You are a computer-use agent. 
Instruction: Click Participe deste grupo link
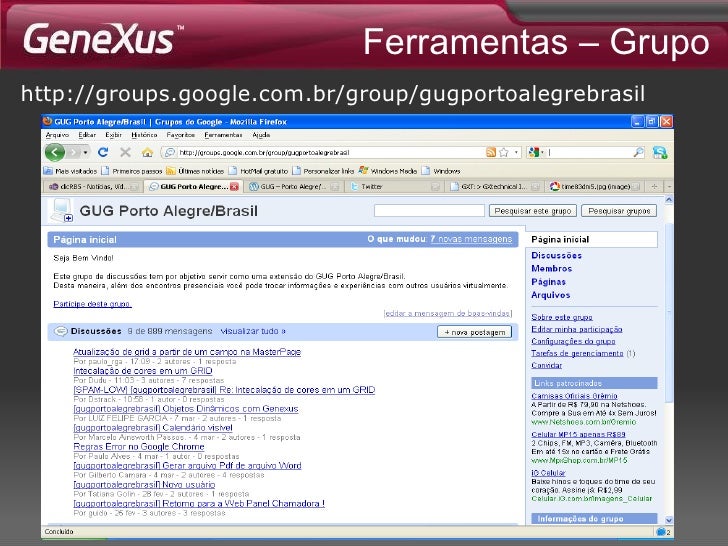point(92,304)
